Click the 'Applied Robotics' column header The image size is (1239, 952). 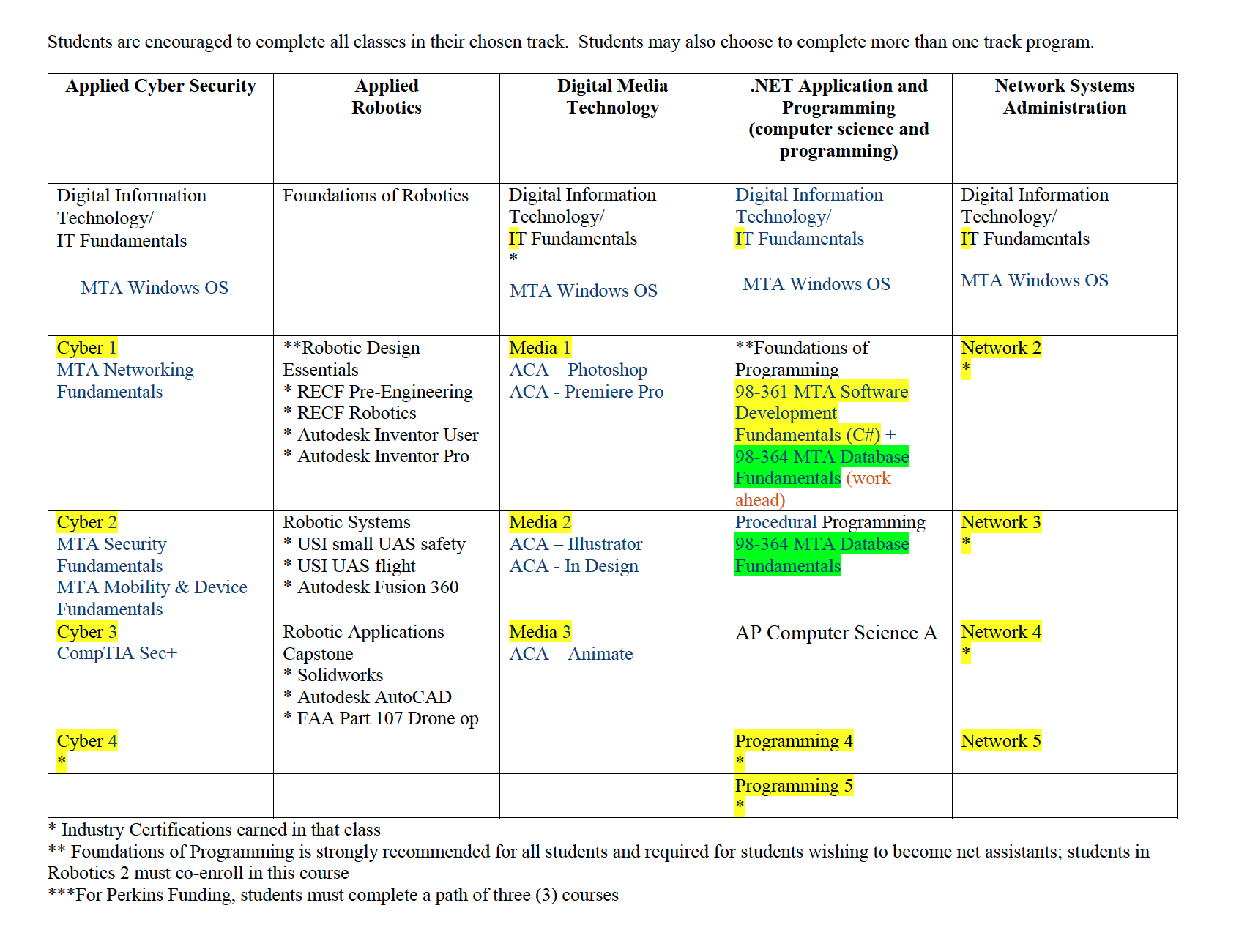coord(387,97)
